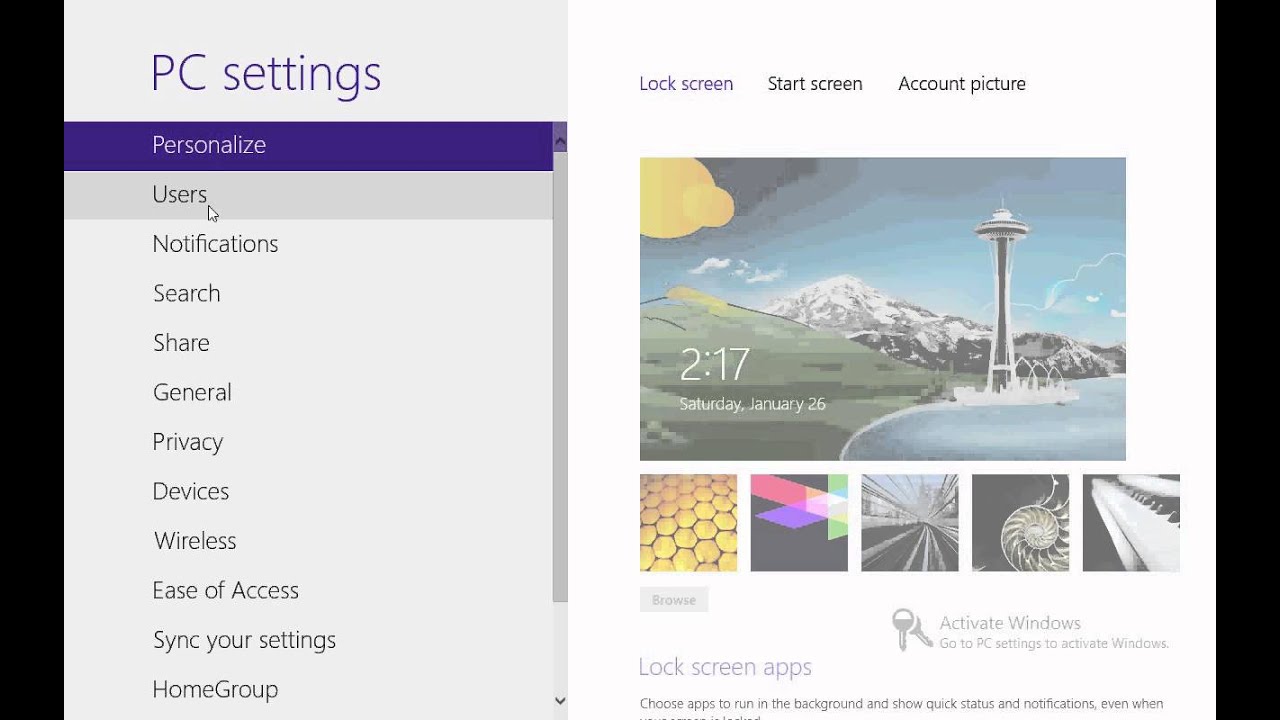1280x720 pixels.
Task: Select the Lock screen tab
Action: click(x=686, y=84)
